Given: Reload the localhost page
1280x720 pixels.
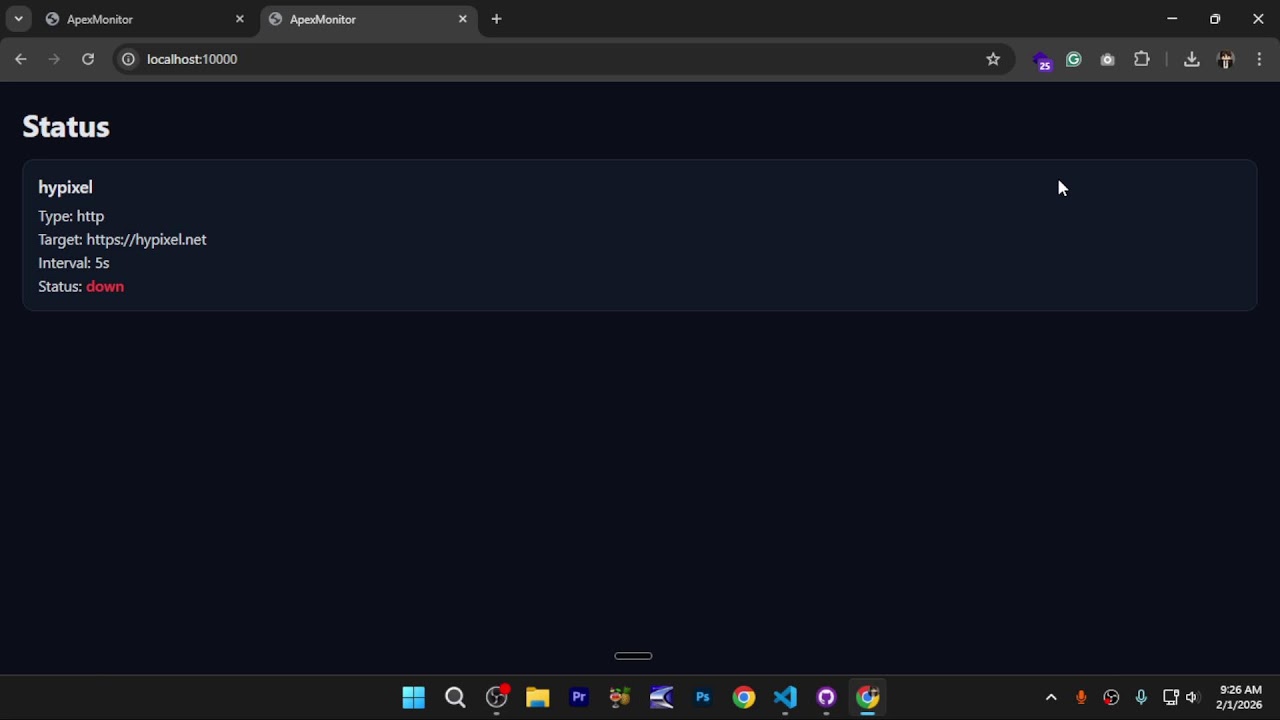Looking at the screenshot, I should point(88,59).
